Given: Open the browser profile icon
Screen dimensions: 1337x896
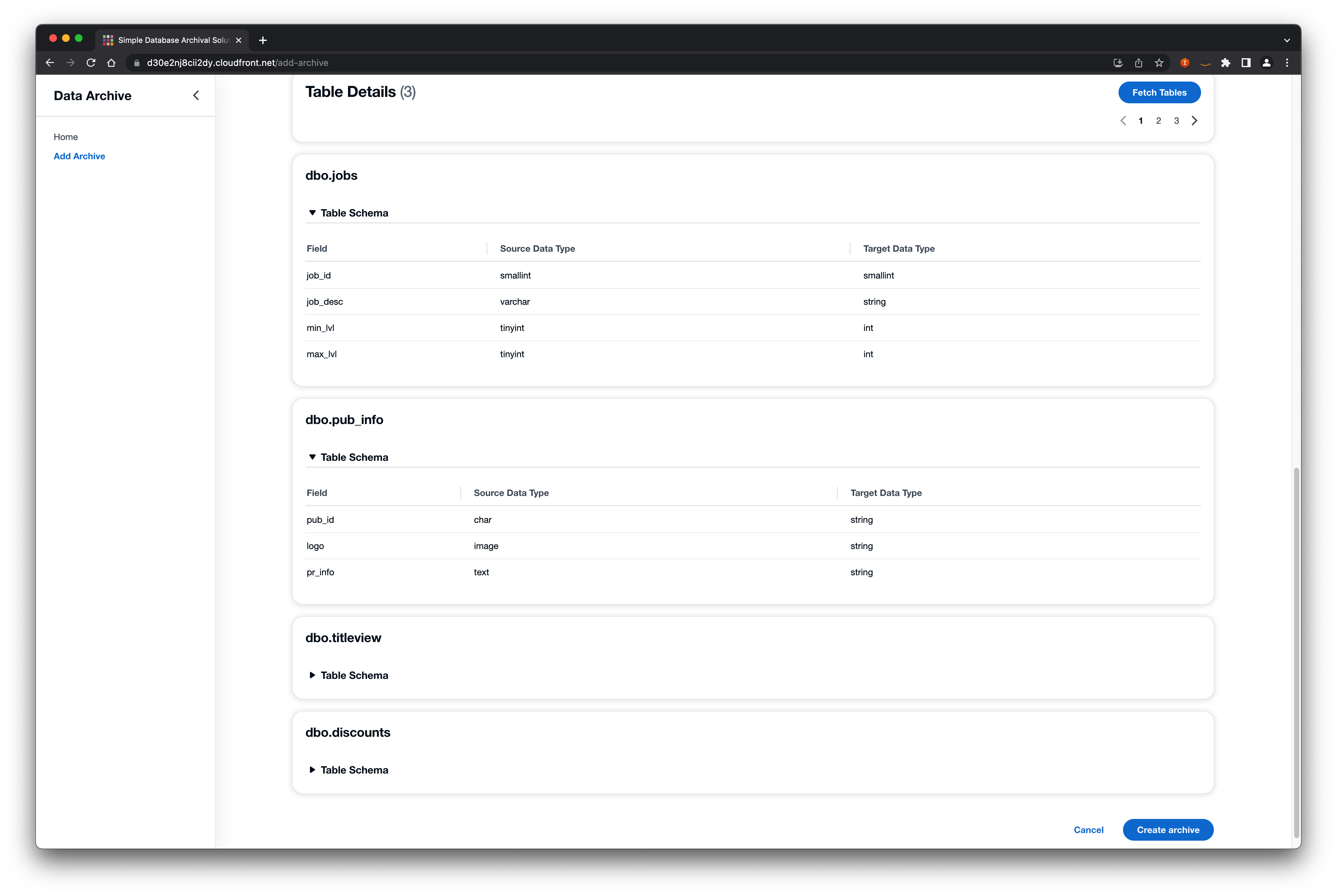Looking at the screenshot, I should (x=1266, y=63).
